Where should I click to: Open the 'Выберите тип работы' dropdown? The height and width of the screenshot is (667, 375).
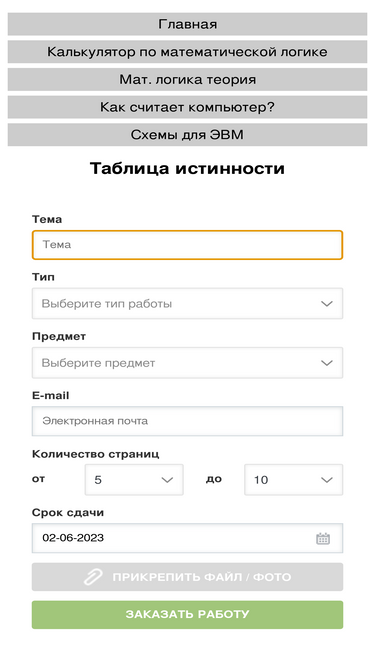click(187, 304)
